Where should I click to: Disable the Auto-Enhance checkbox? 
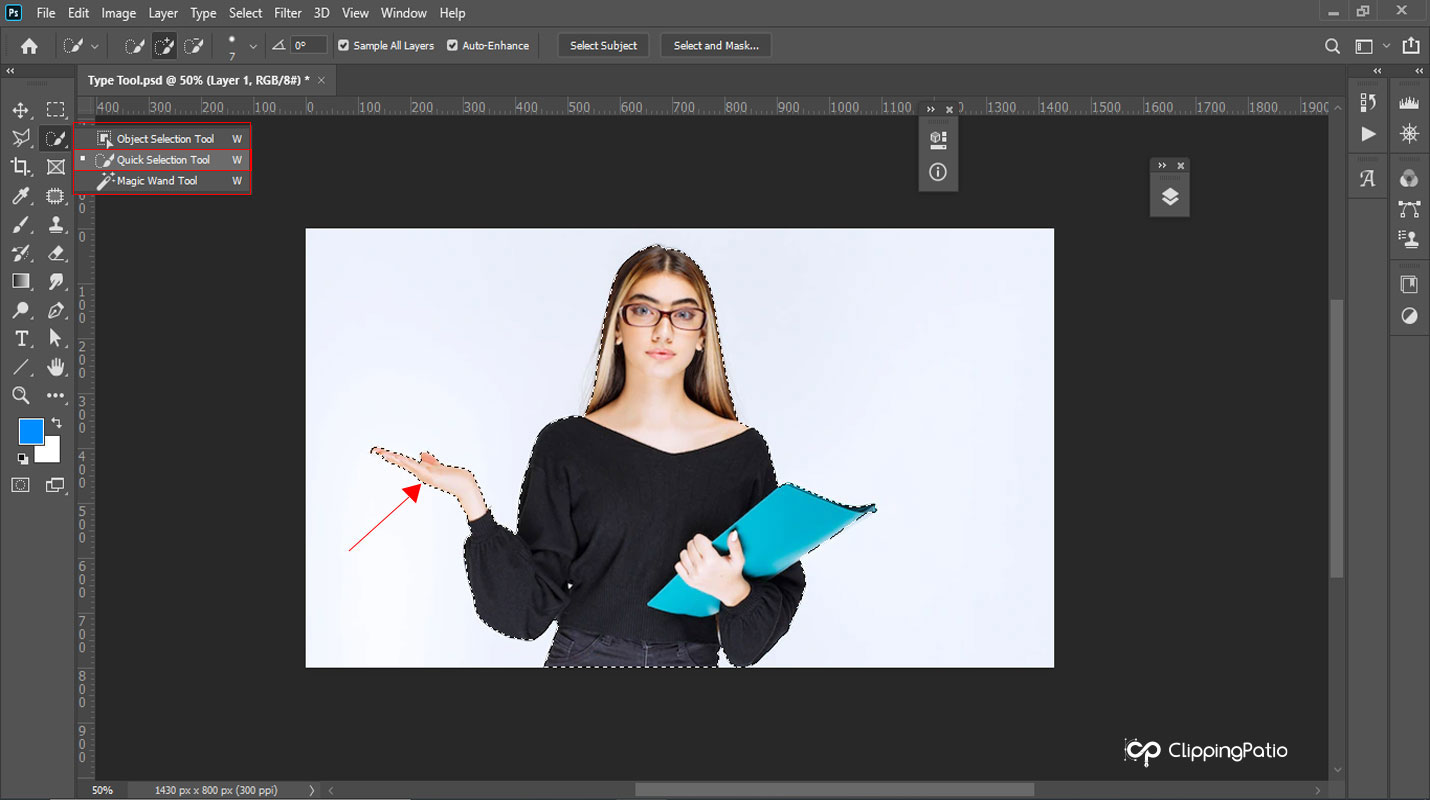pos(452,46)
